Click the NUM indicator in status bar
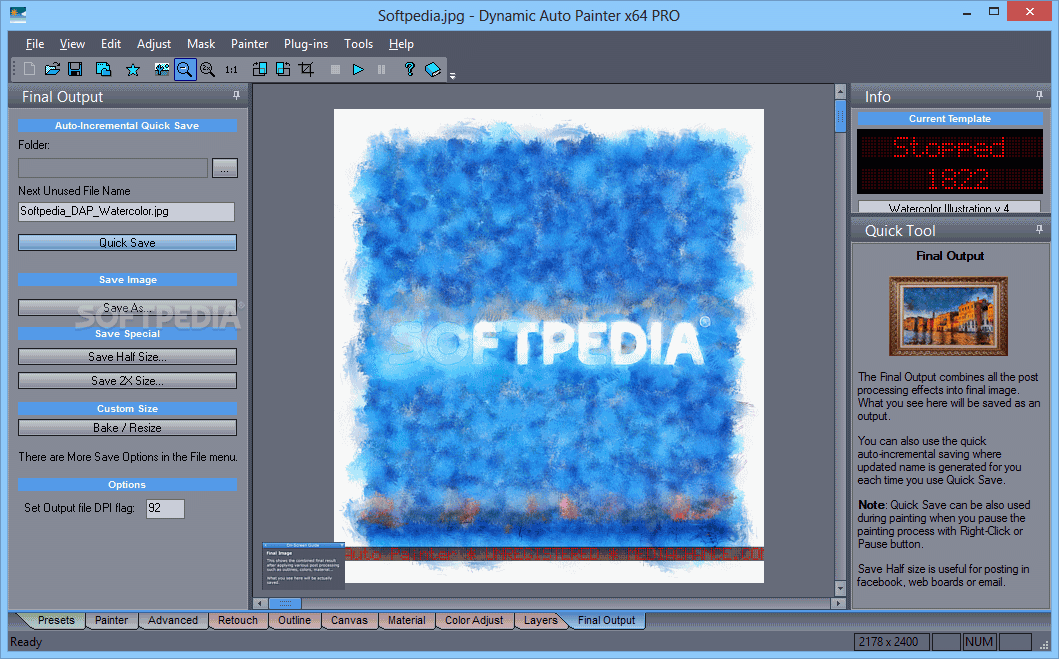The height and width of the screenshot is (659, 1059). [979, 641]
